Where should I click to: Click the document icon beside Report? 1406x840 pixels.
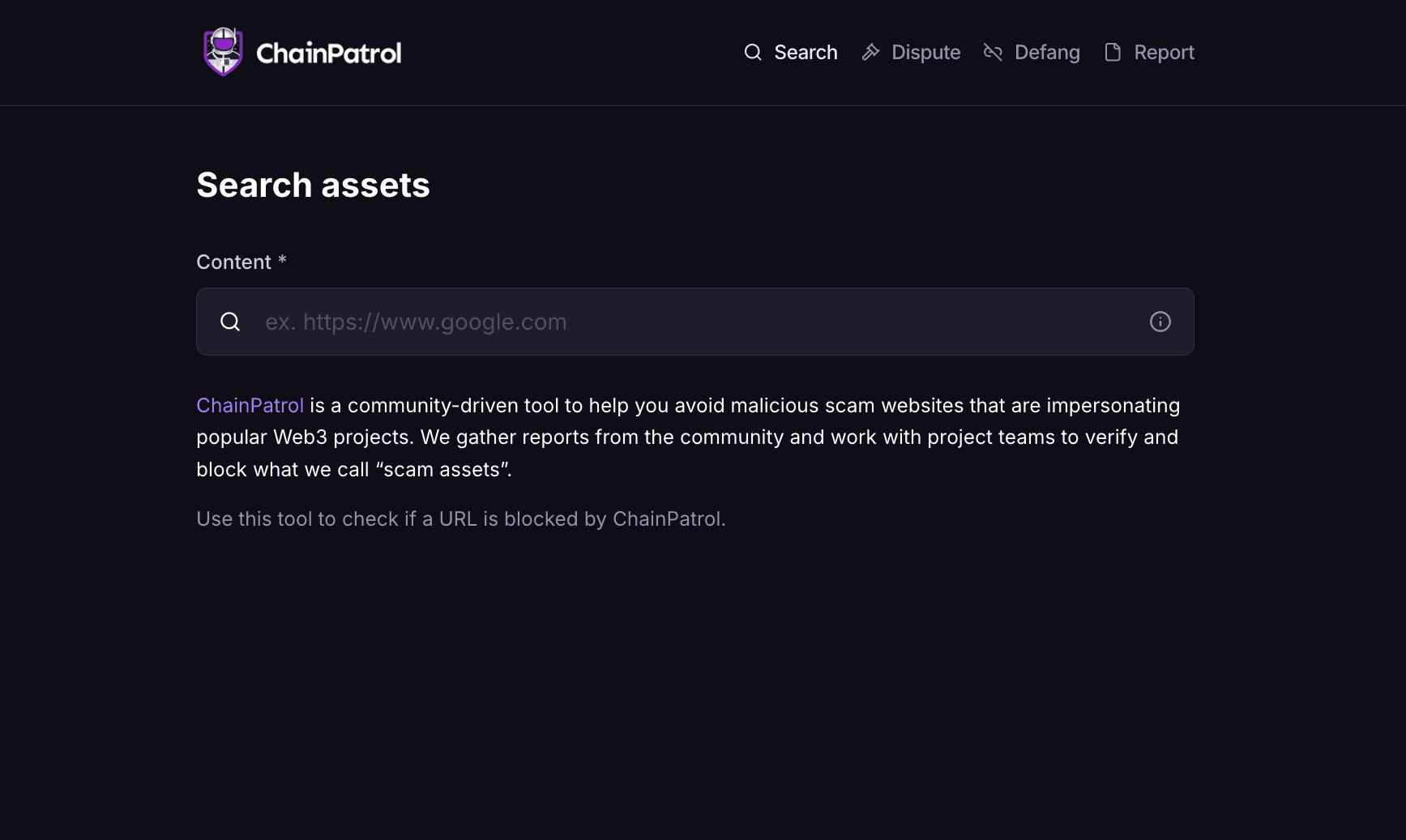tap(1113, 53)
